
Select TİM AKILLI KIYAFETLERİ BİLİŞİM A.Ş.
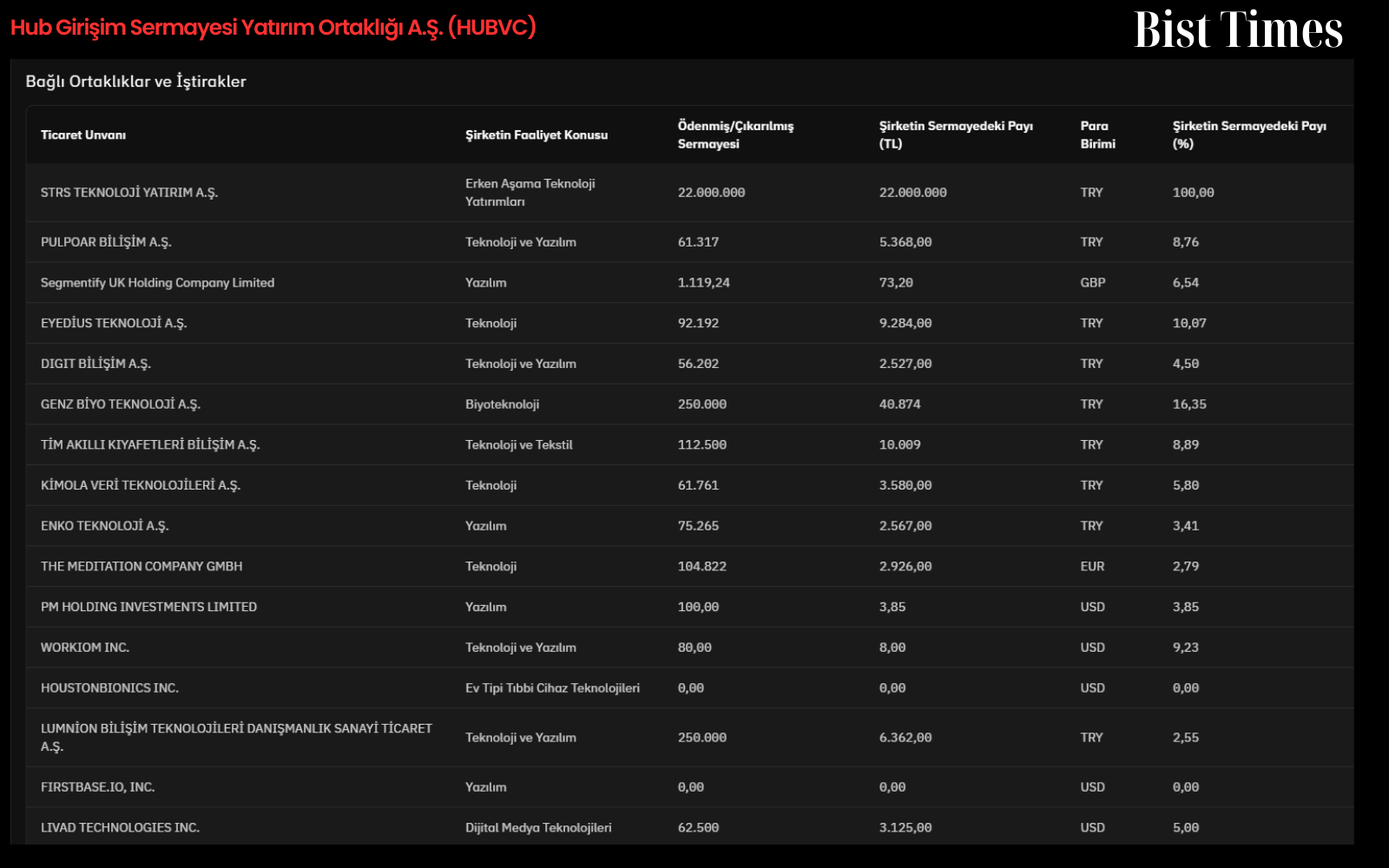[x=150, y=444]
